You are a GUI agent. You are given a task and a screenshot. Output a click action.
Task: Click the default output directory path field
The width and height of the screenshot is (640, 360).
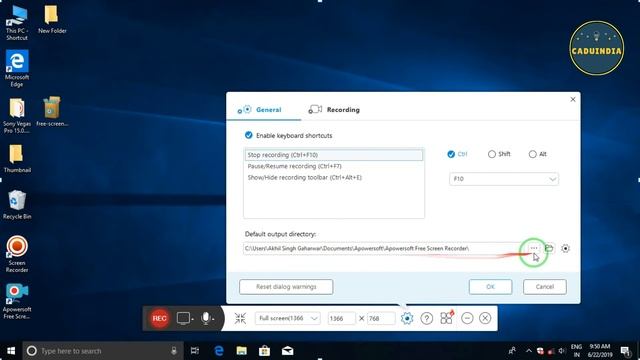(x=384, y=248)
